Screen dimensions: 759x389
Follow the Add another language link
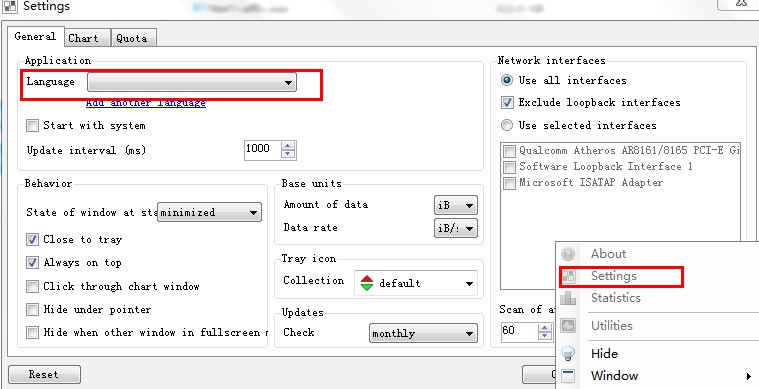click(x=146, y=103)
